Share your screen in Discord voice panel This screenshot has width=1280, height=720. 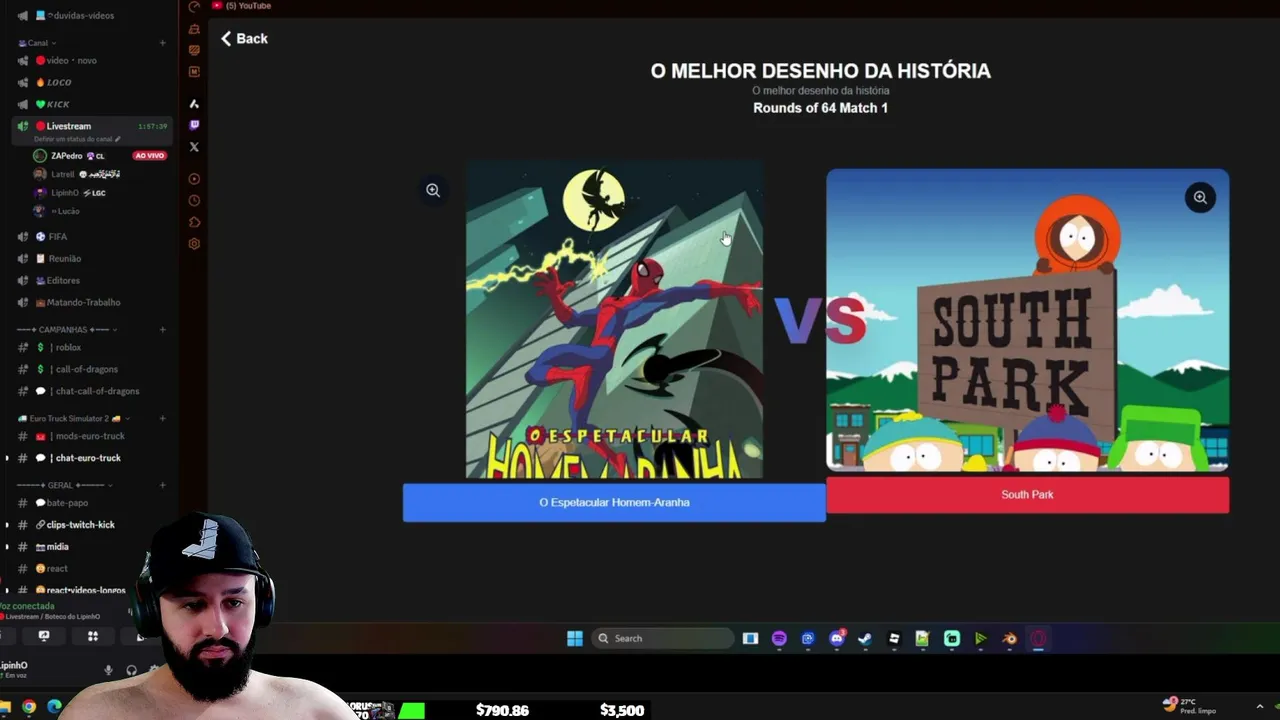coord(44,636)
